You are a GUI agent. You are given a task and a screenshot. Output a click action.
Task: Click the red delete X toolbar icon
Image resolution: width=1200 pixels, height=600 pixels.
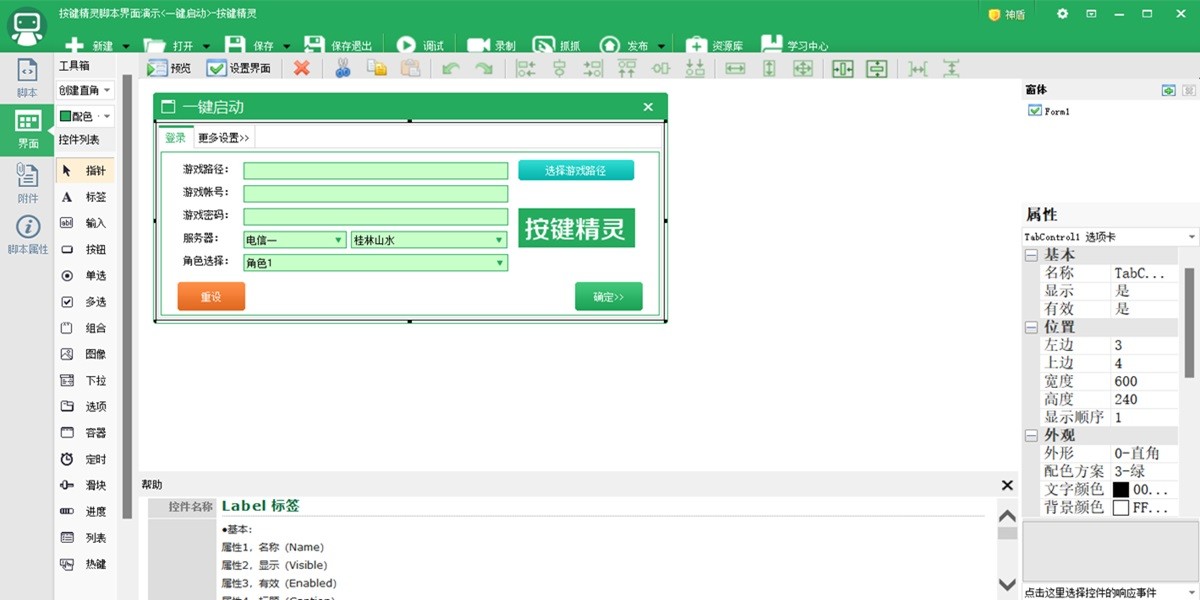301,68
